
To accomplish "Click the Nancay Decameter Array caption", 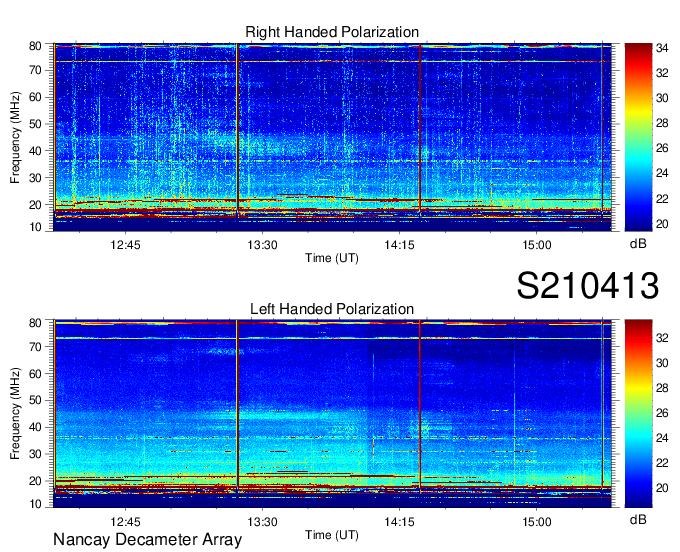I will coord(147,539).
